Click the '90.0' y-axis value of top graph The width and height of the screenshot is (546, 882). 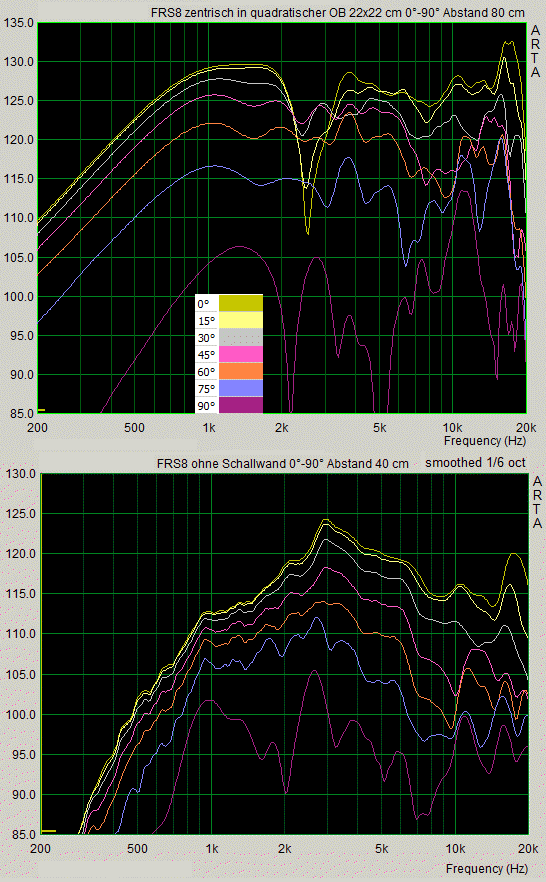click(x=20, y=375)
